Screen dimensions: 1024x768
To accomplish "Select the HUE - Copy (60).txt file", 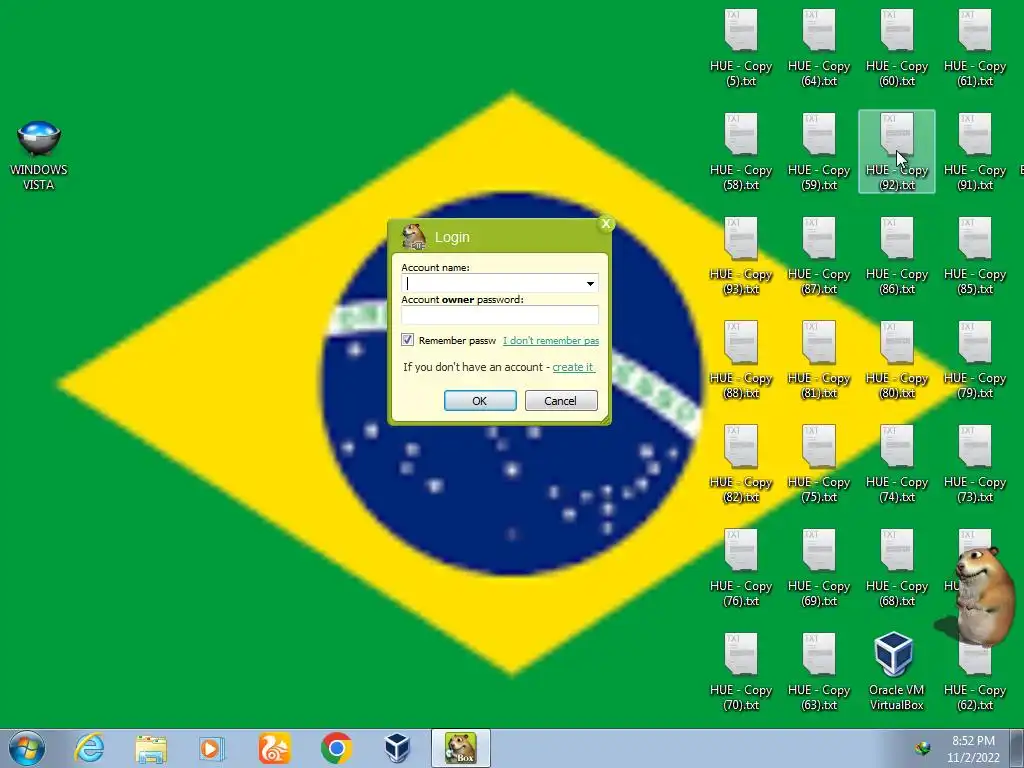I will [x=897, y=48].
